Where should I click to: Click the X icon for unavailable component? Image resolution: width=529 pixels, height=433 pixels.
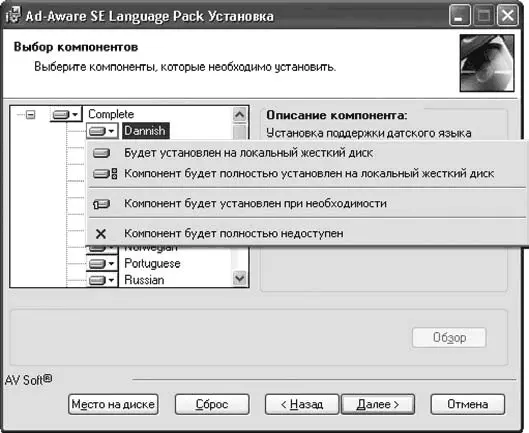click(x=101, y=234)
